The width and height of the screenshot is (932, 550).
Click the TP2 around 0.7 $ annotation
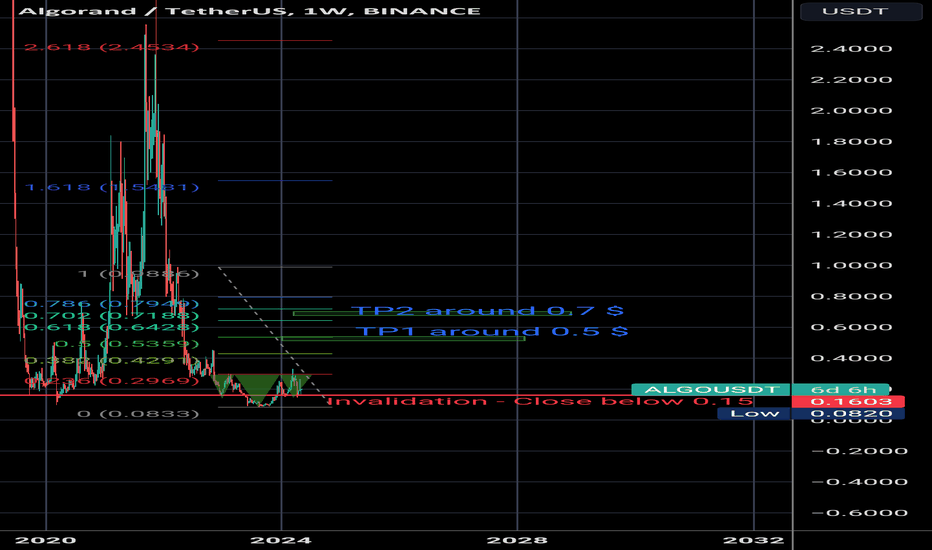(x=487, y=310)
